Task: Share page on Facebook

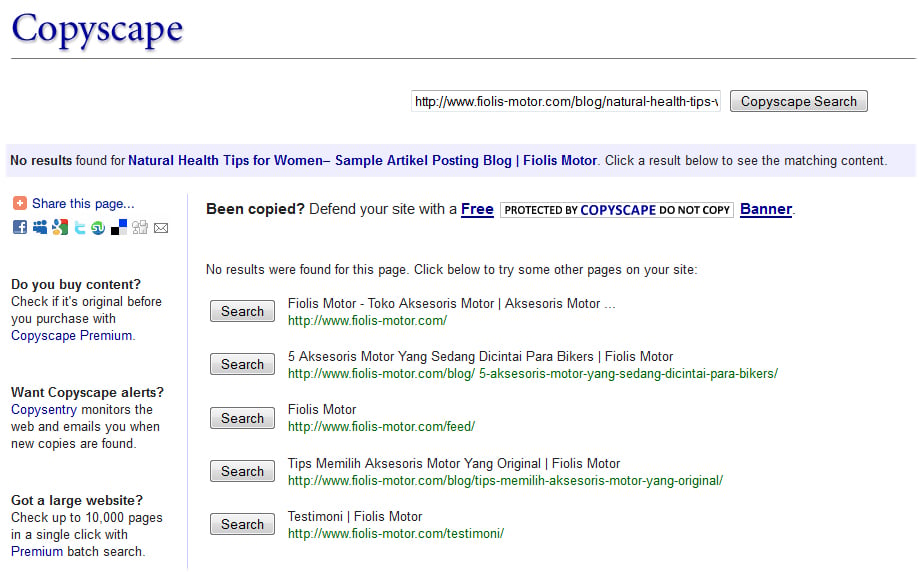Action: click(x=20, y=227)
